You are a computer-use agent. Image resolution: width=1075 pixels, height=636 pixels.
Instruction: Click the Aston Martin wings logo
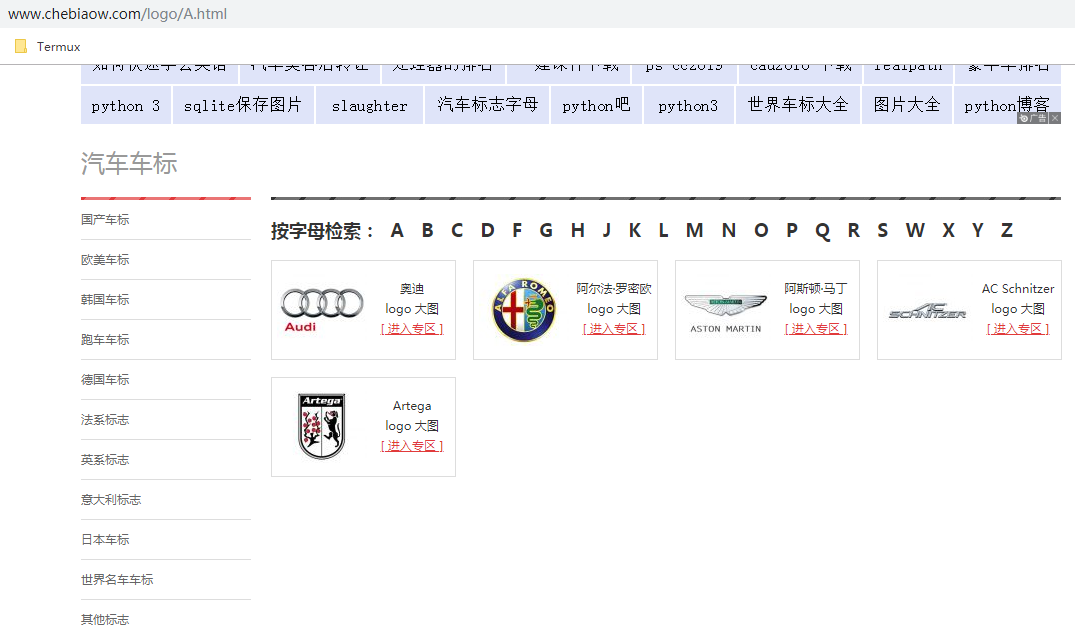coord(725,313)
